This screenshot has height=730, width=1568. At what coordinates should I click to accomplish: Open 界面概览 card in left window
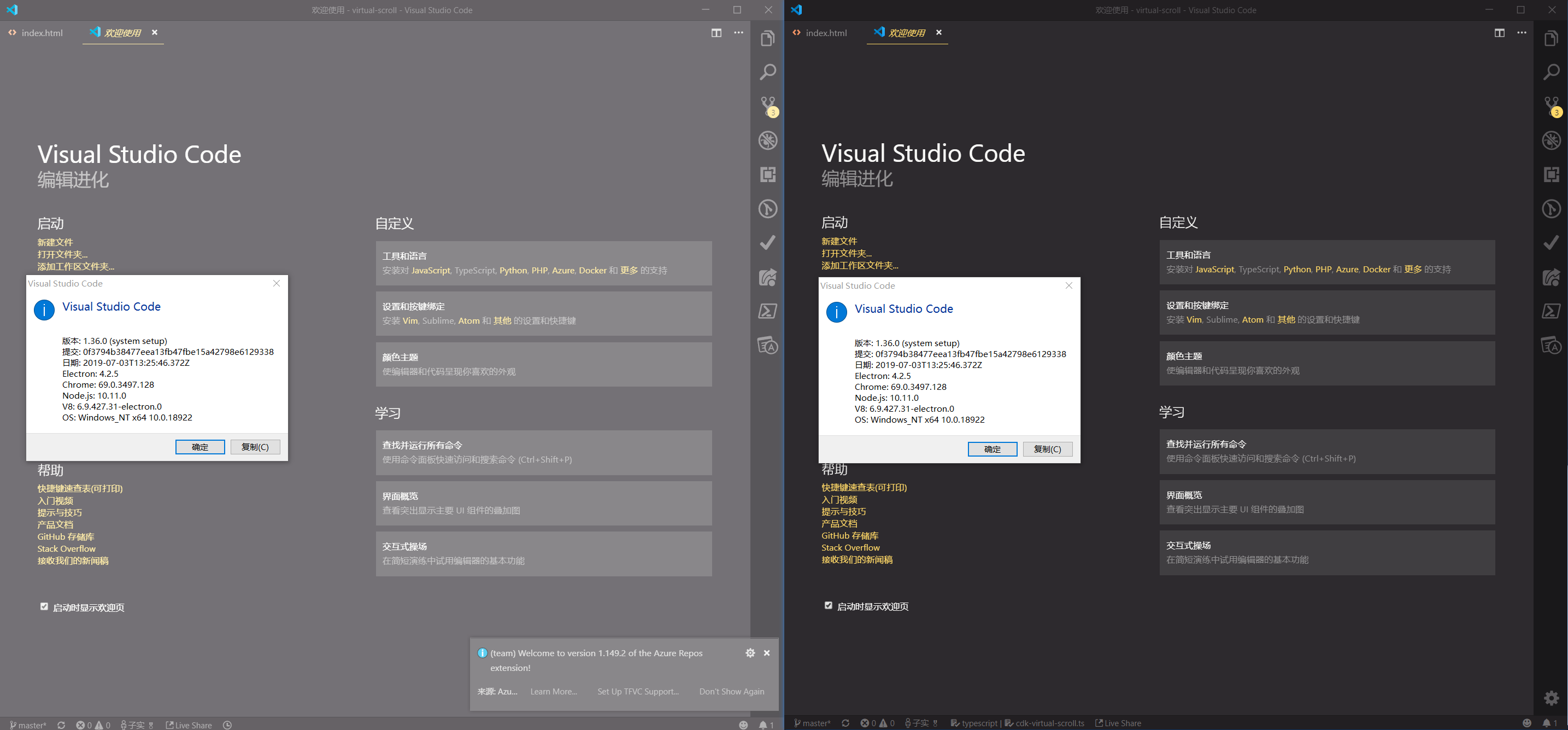point(544,504)
